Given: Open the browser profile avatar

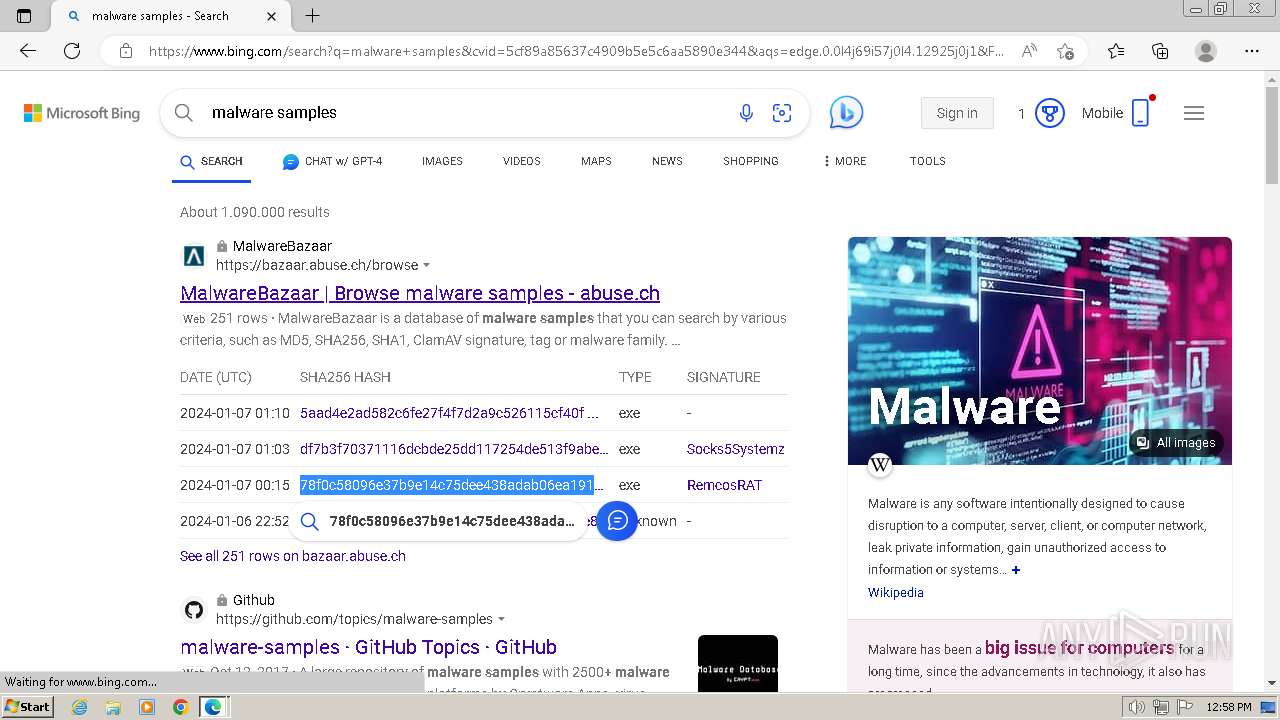Looking at the screenshot, I should pyautogui.click(x=1206, y=51).
